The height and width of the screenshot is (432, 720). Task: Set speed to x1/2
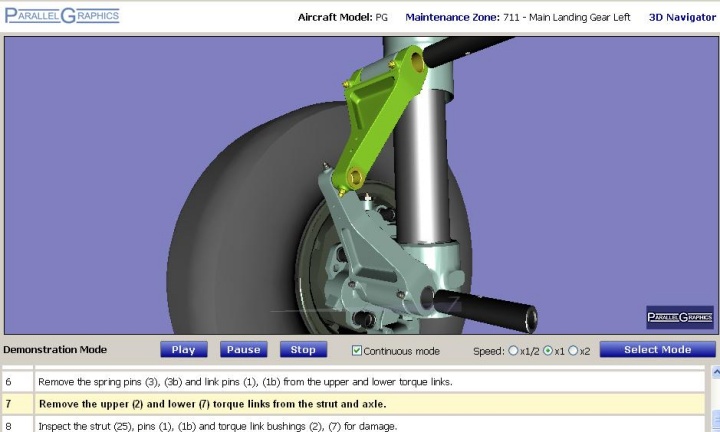pos(514,351)
